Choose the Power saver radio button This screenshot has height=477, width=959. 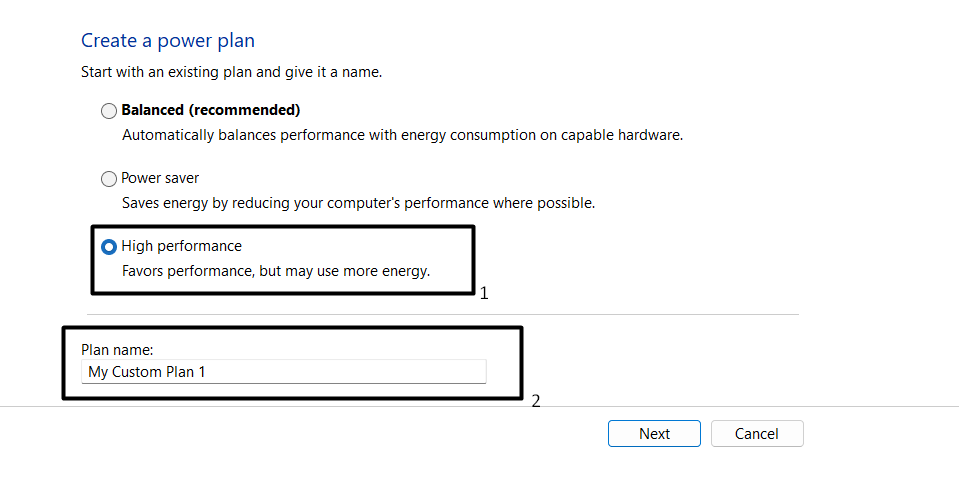click(x=109, y=179)
